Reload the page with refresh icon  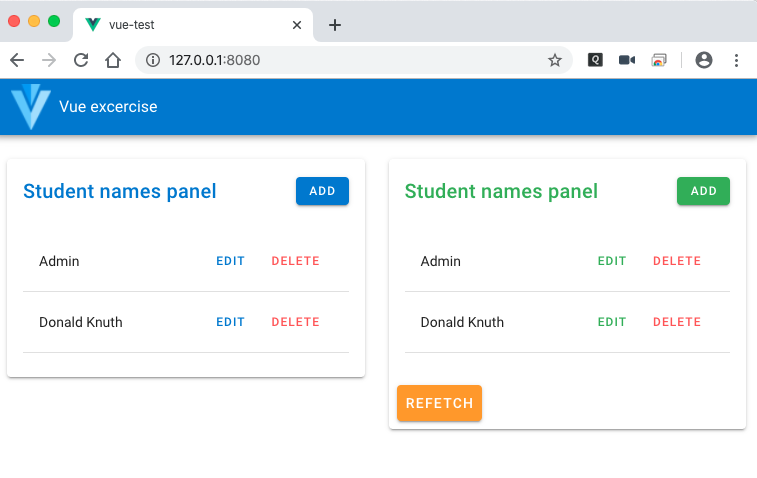click(x=81, y=60)
